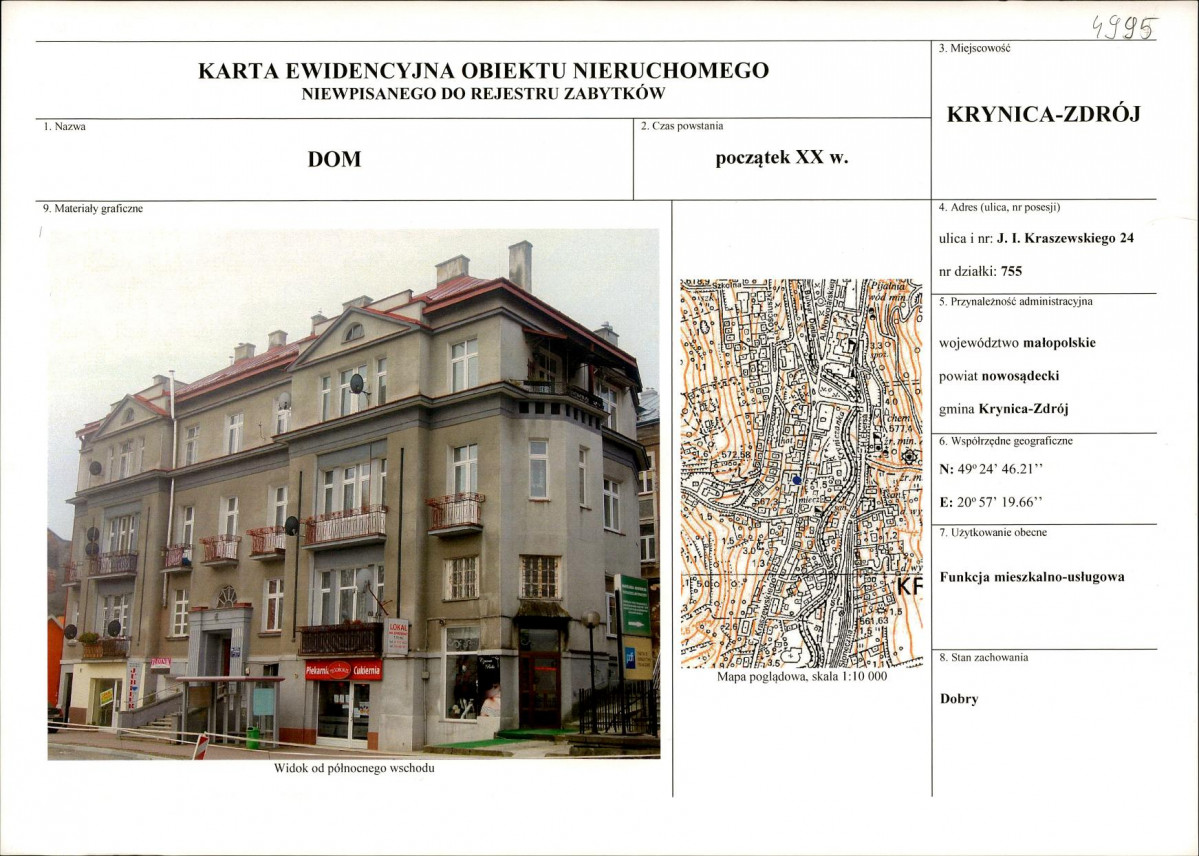Click the '9. Materiały graficzne' label

(93, 208)
